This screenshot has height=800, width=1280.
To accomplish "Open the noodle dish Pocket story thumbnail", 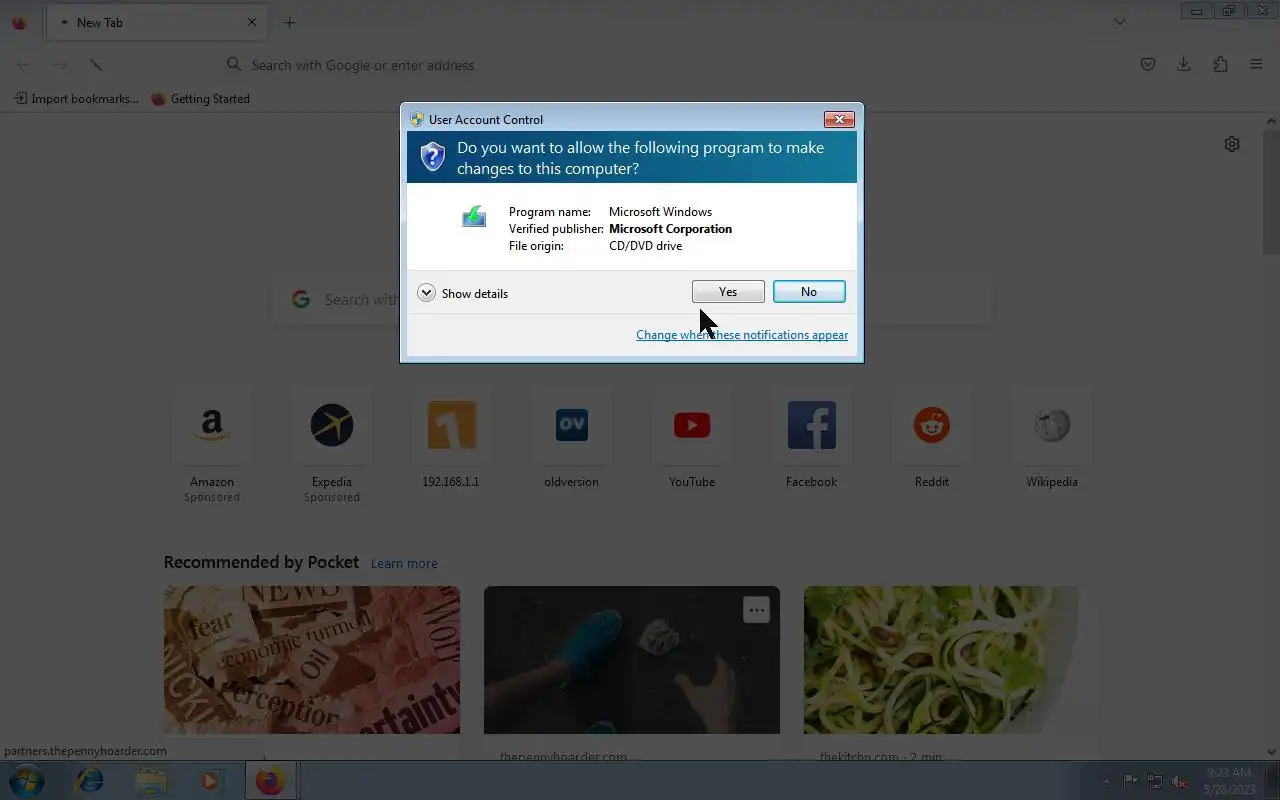I will click(952, 660).
